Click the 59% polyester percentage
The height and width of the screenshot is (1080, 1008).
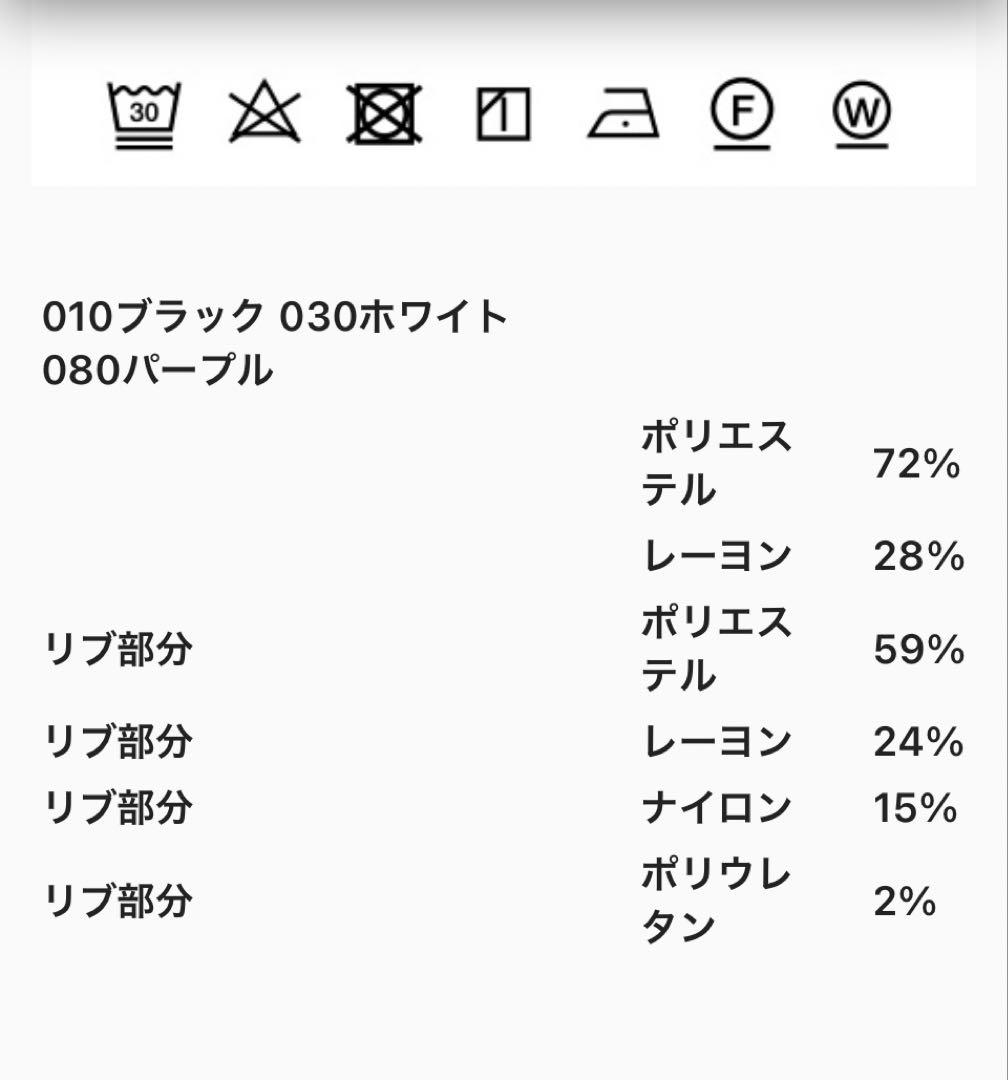coord(918,650)
